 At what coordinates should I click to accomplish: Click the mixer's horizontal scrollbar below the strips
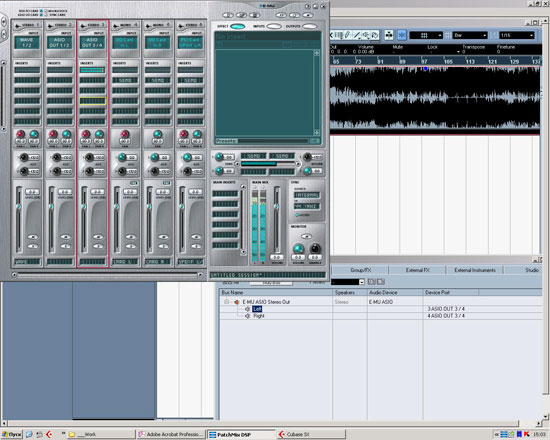click(107, 275)
